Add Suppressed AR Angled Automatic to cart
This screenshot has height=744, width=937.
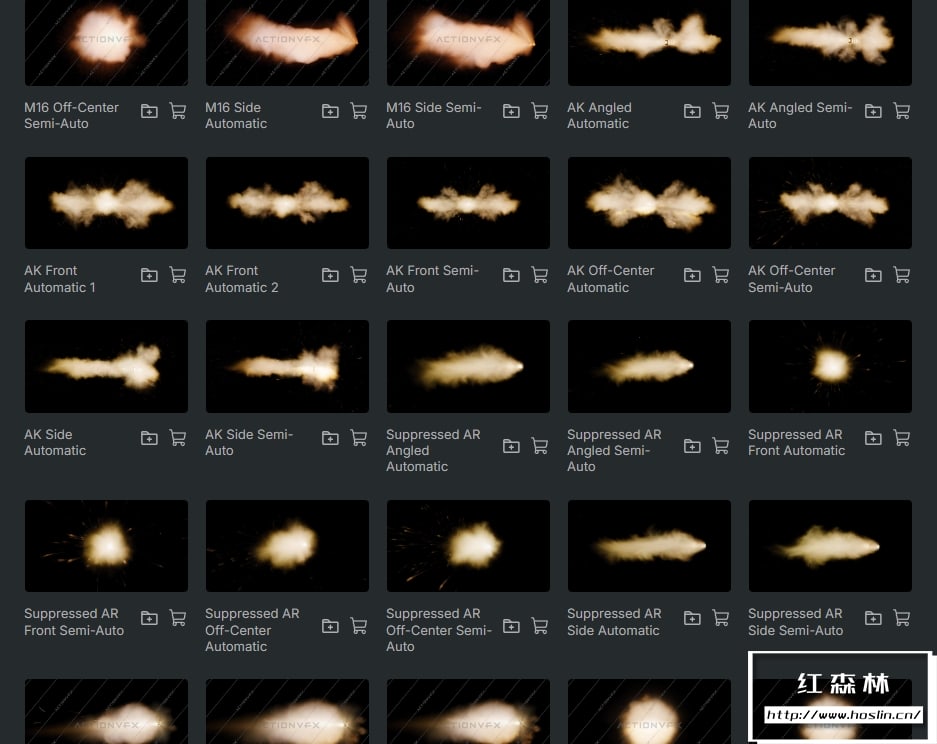pyautogui.click(x=540, y=446)
